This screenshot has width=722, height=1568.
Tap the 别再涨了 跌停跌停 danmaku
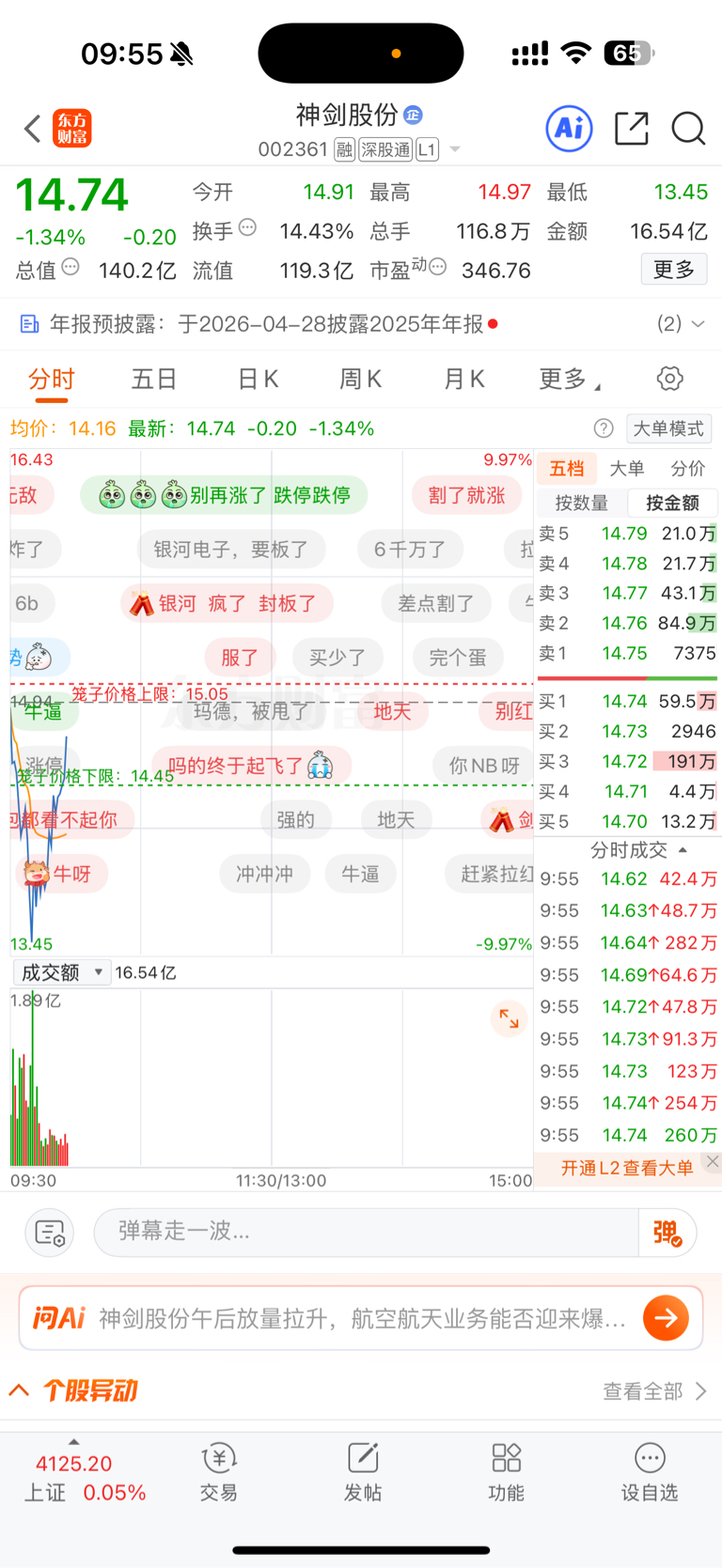[x=224, y=495]
